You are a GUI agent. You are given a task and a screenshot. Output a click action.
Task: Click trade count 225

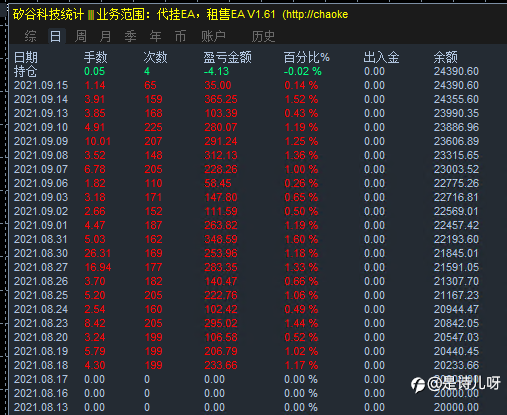pyautogui.click(x=153, y=127)
